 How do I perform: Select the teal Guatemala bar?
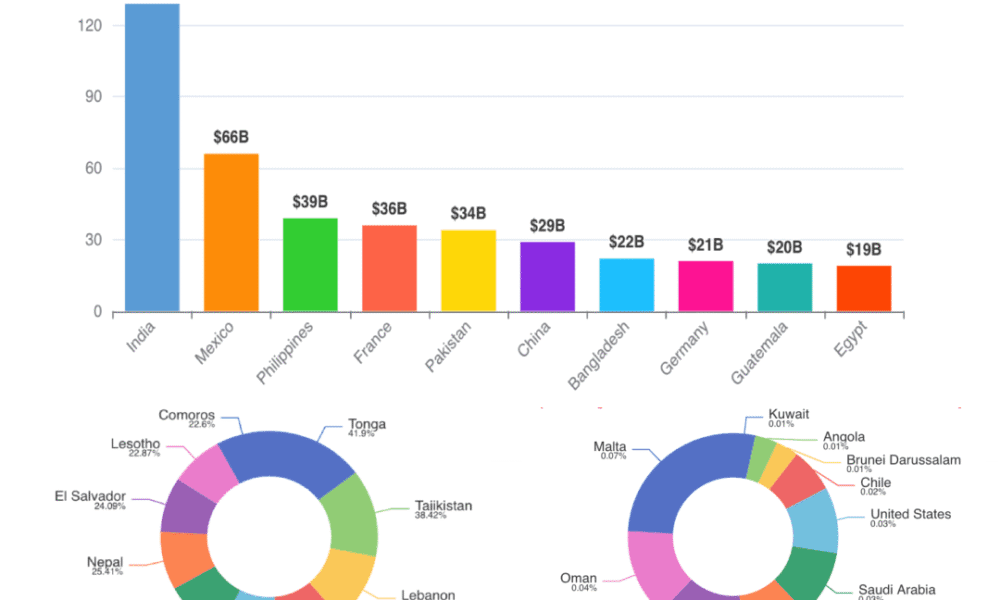click(784, 287)
